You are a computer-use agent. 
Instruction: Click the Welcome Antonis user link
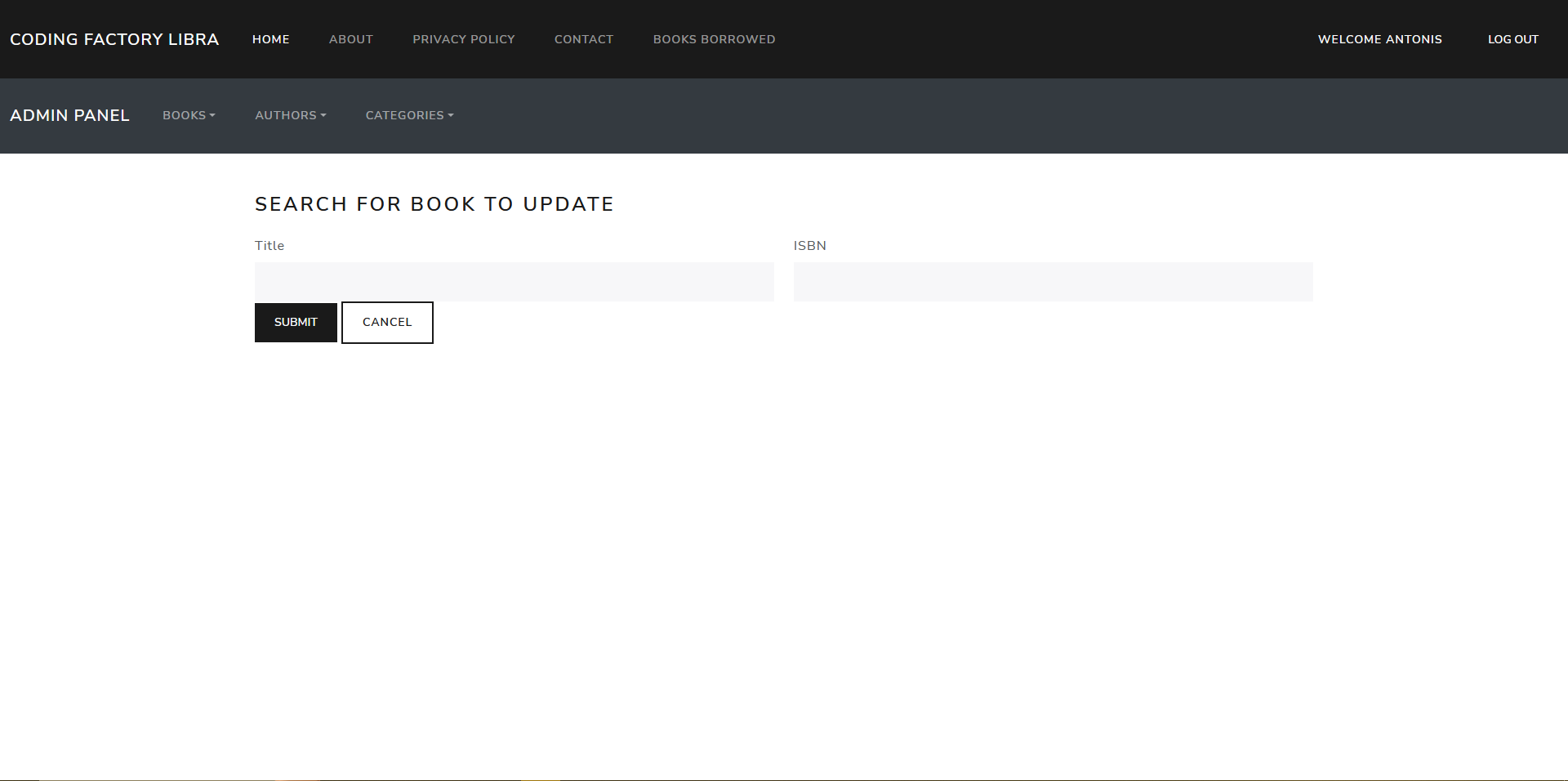[x=1379, y=39]
